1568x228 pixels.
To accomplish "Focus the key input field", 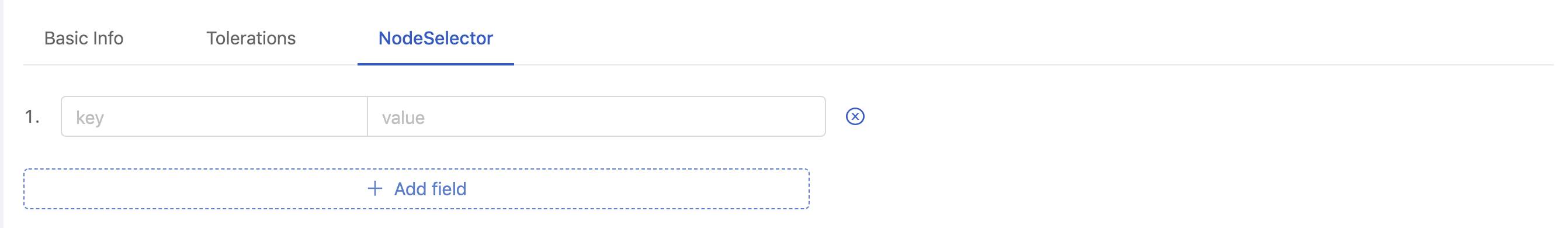I will (x=214, y=116).
